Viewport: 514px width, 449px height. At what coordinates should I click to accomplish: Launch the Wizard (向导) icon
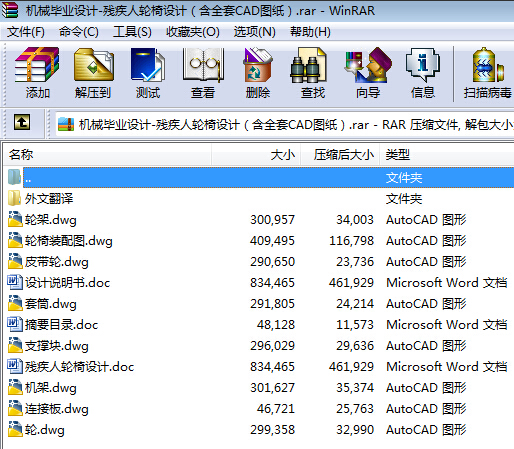coord(368,65)
